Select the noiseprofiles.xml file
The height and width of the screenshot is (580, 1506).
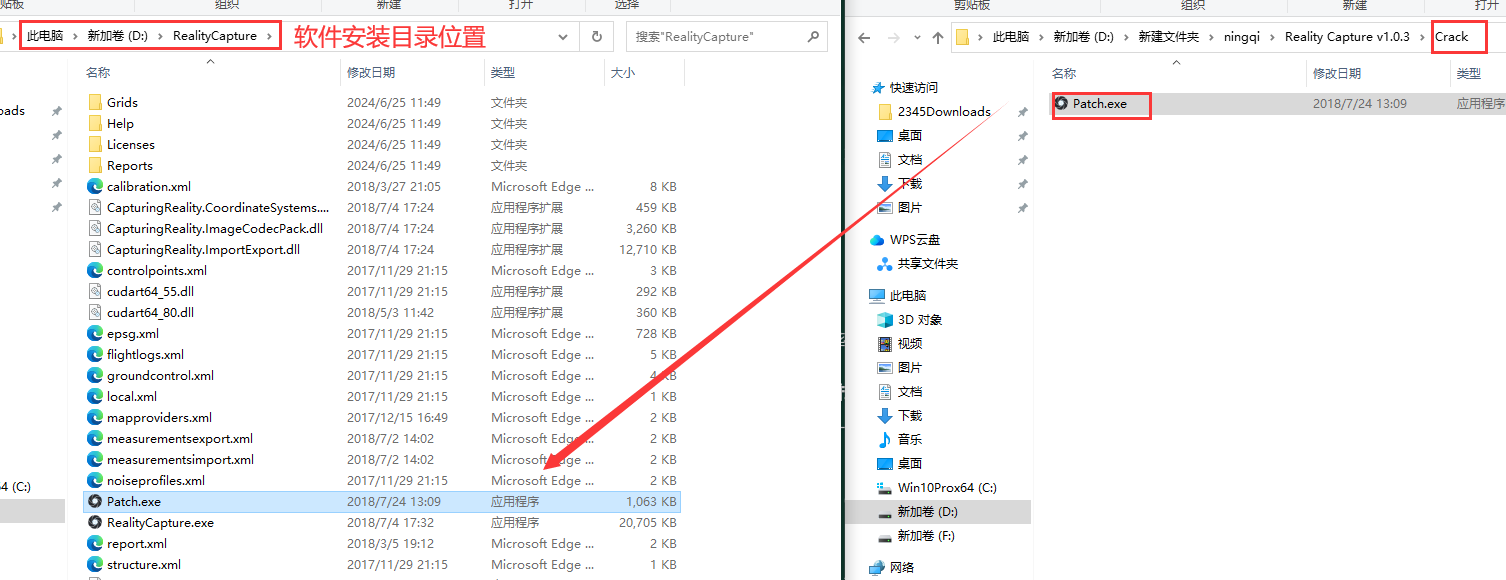point(156,480)
